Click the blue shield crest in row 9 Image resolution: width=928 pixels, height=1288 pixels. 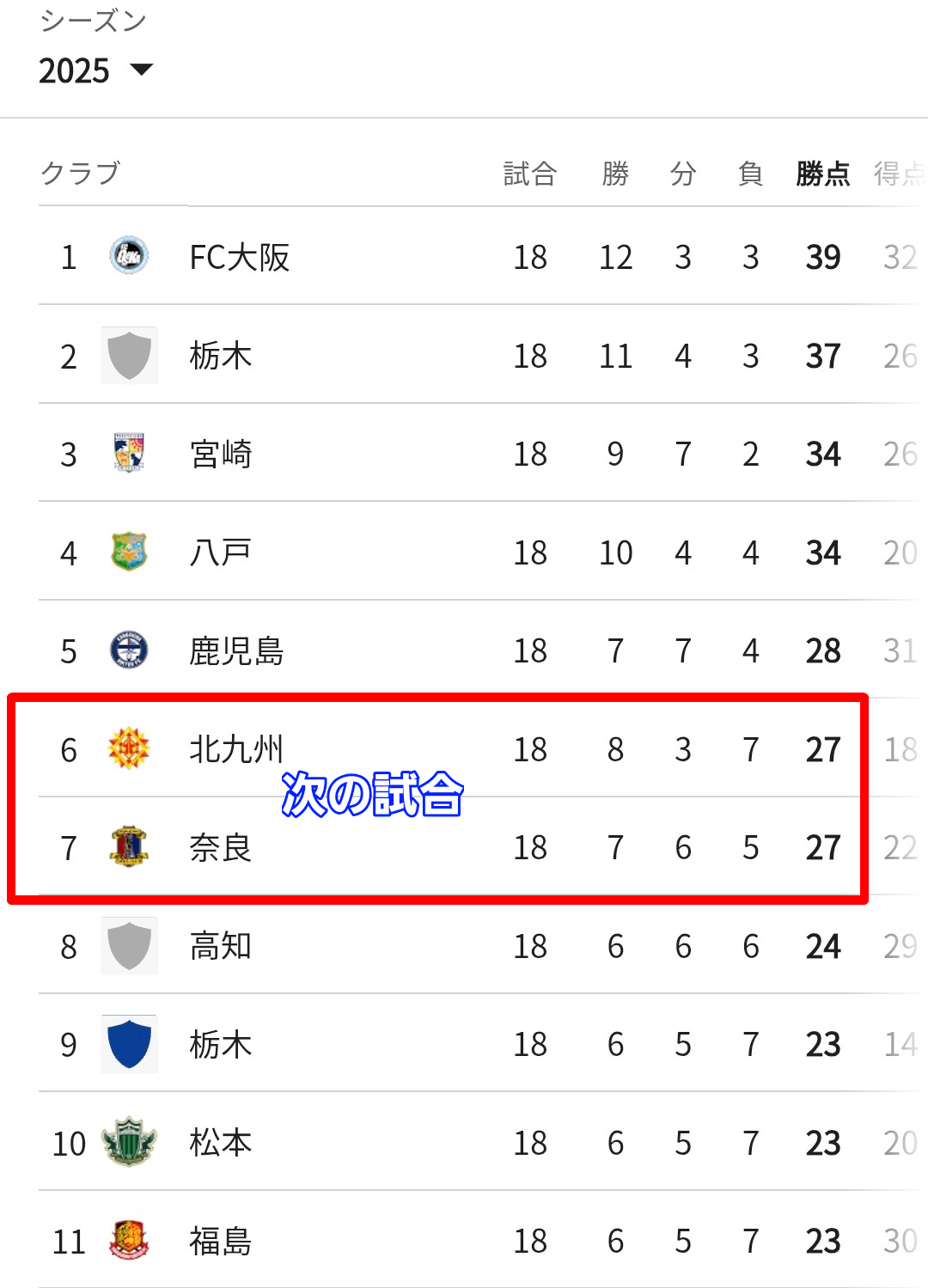click(129, 1044)
